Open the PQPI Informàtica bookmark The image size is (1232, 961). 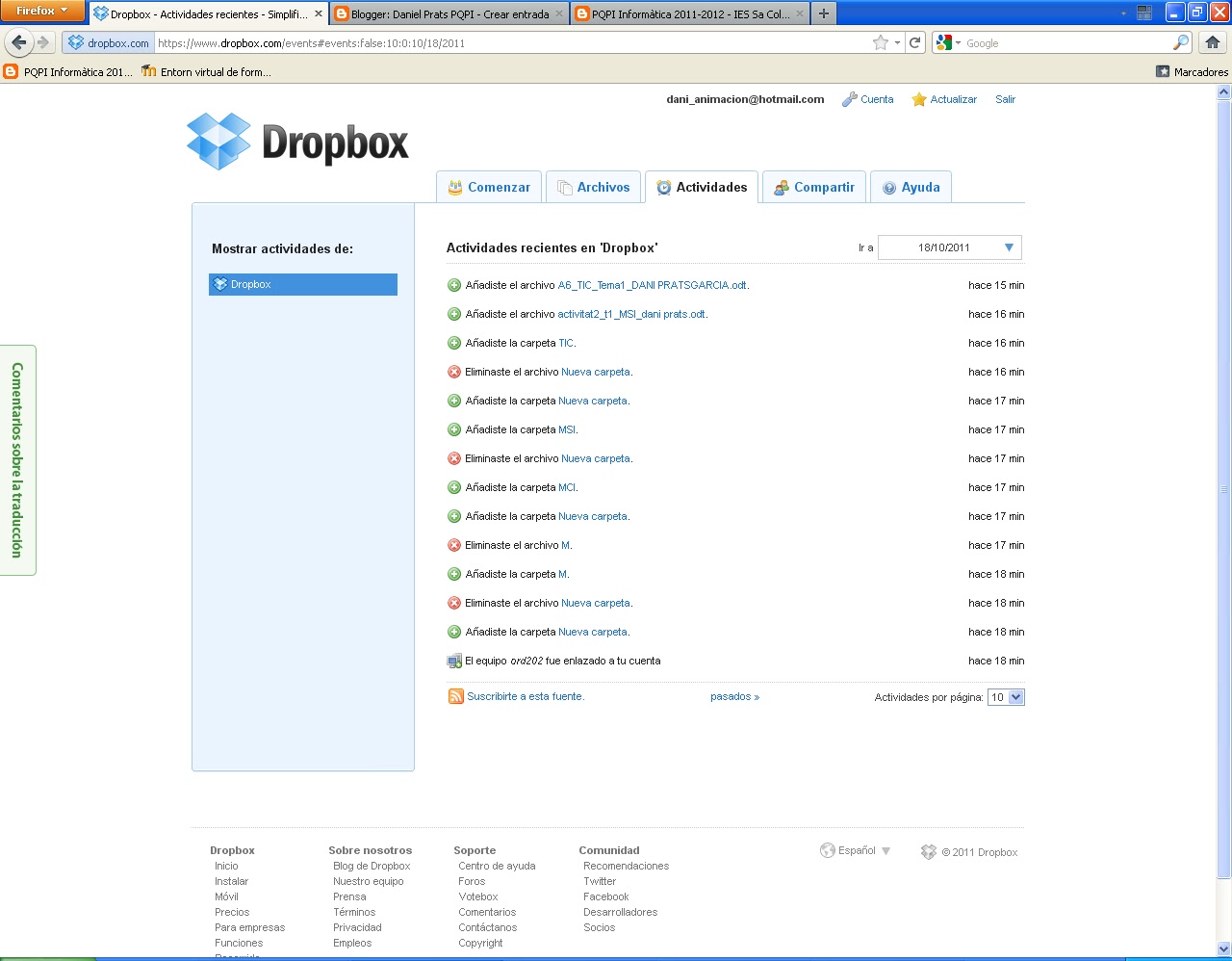tap(69, 71)
